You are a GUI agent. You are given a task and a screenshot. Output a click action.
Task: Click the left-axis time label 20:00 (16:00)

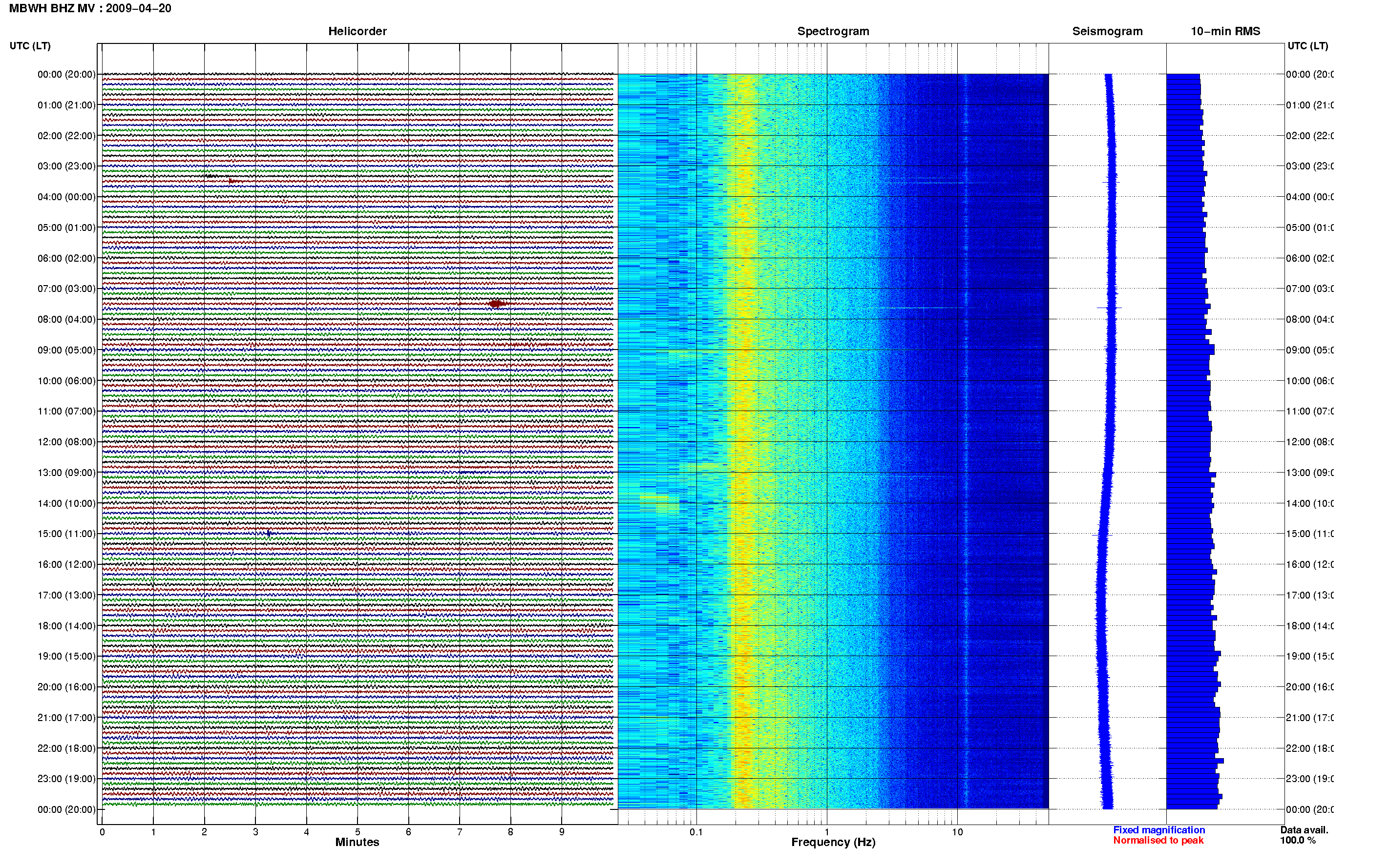[x=66, y=686]
